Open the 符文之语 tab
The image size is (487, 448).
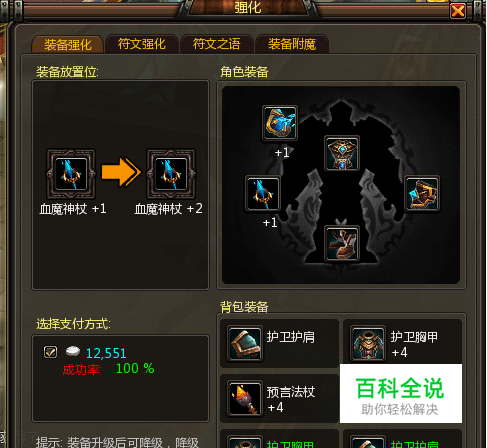(217, 44)
